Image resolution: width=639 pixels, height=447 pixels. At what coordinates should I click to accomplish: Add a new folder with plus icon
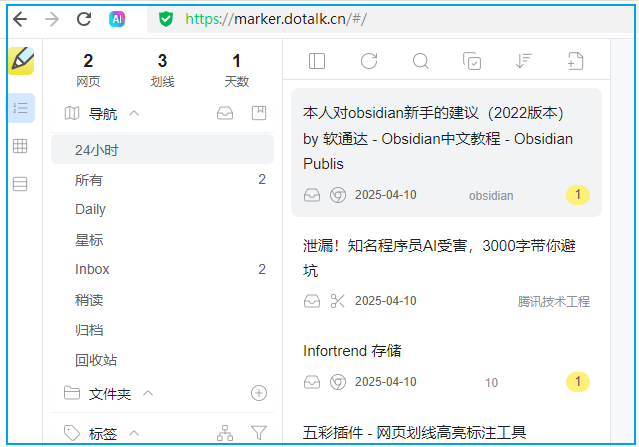(259, 393)
